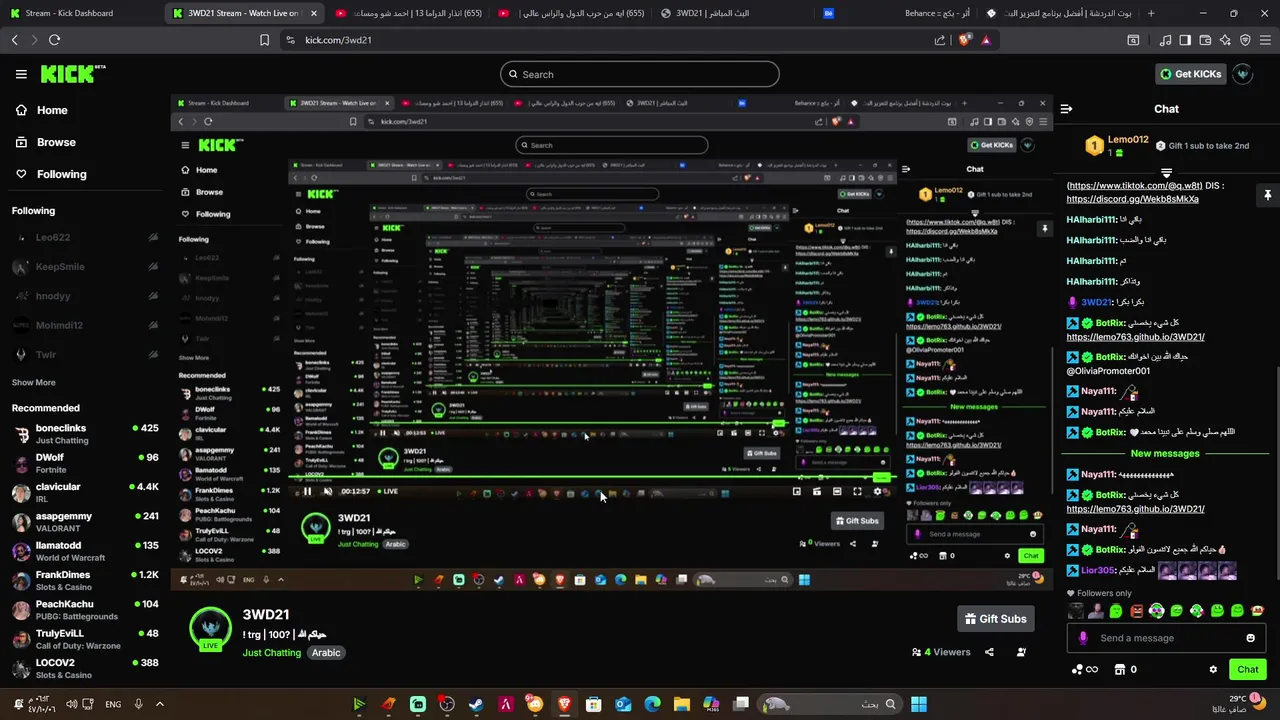The image size is (1280, 720).
Task: Collapse the chat panel arrow icon
Action: click(x=1066, y=109)
